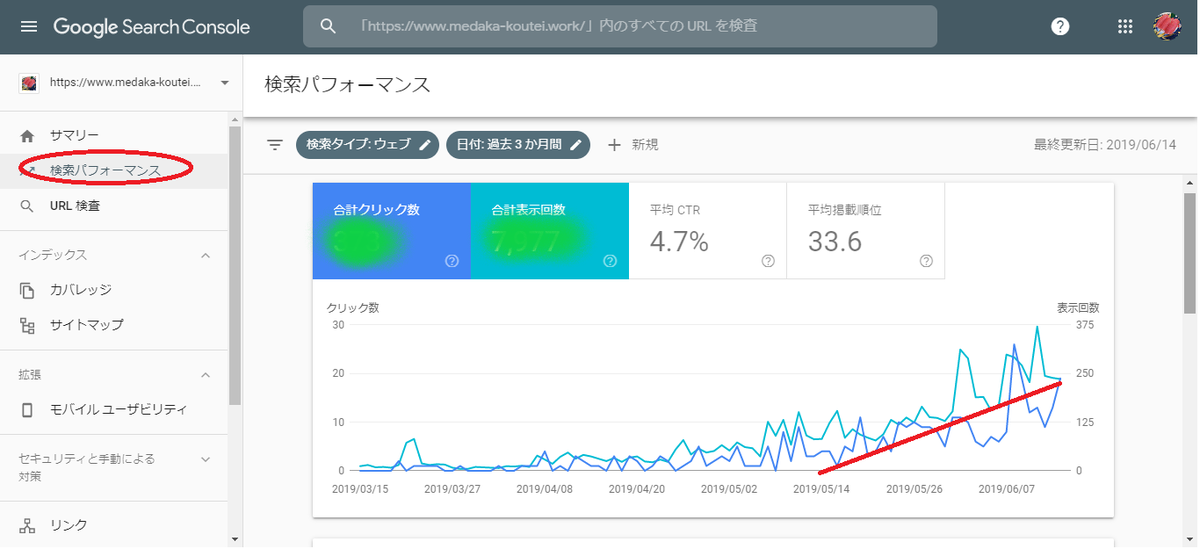Click the カバレッジ pages icon
The width and height of the screenshot is (1200, 549).
click(x=27, y=290)
